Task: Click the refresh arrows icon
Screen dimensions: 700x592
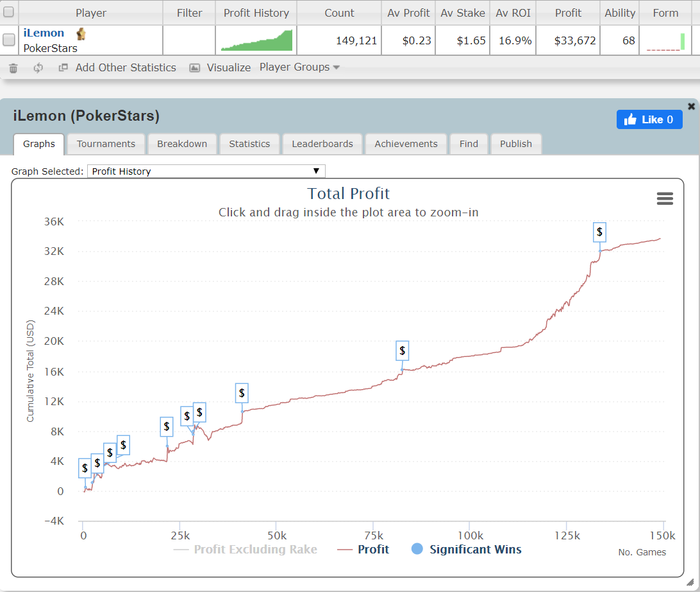Action: point(38,68)
